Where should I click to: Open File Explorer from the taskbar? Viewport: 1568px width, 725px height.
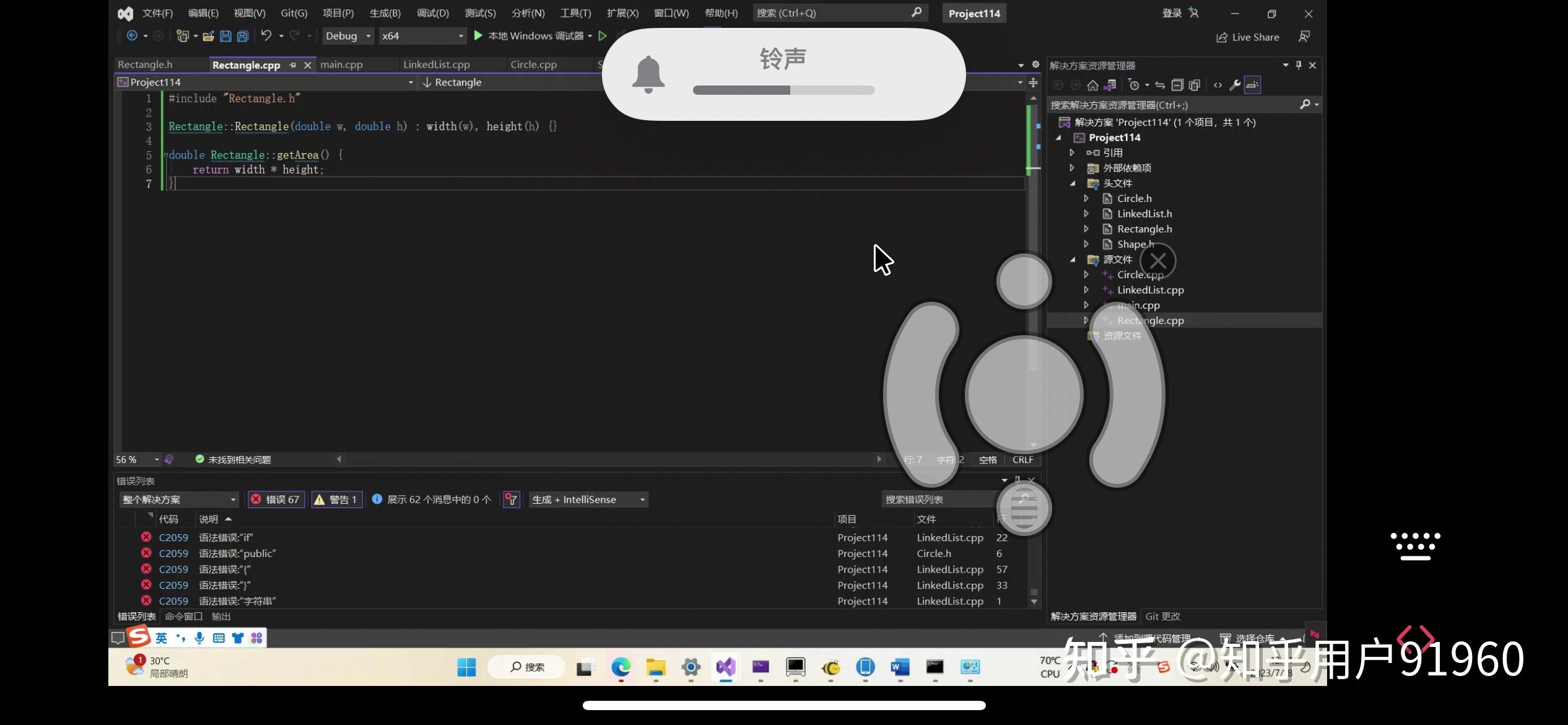656,667
